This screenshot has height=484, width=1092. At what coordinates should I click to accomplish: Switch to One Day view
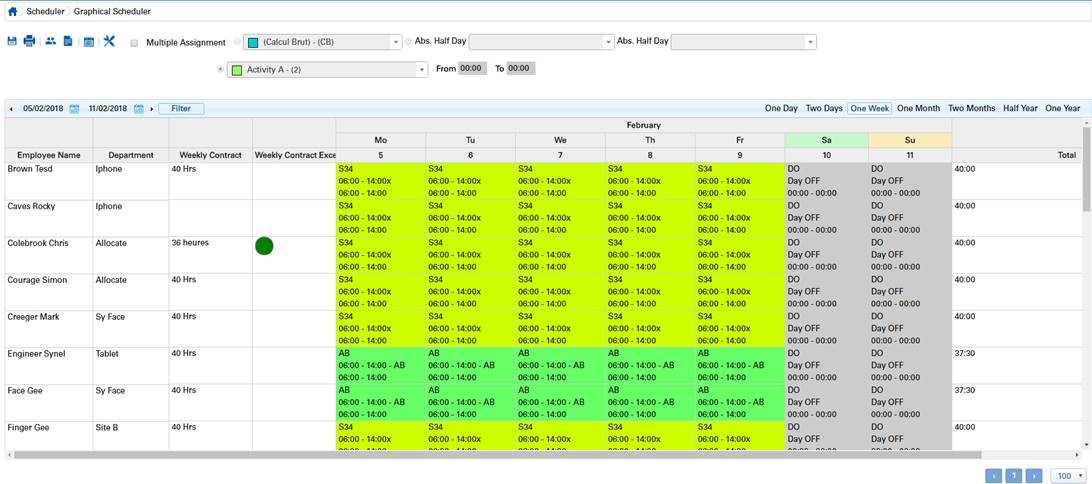781,108
